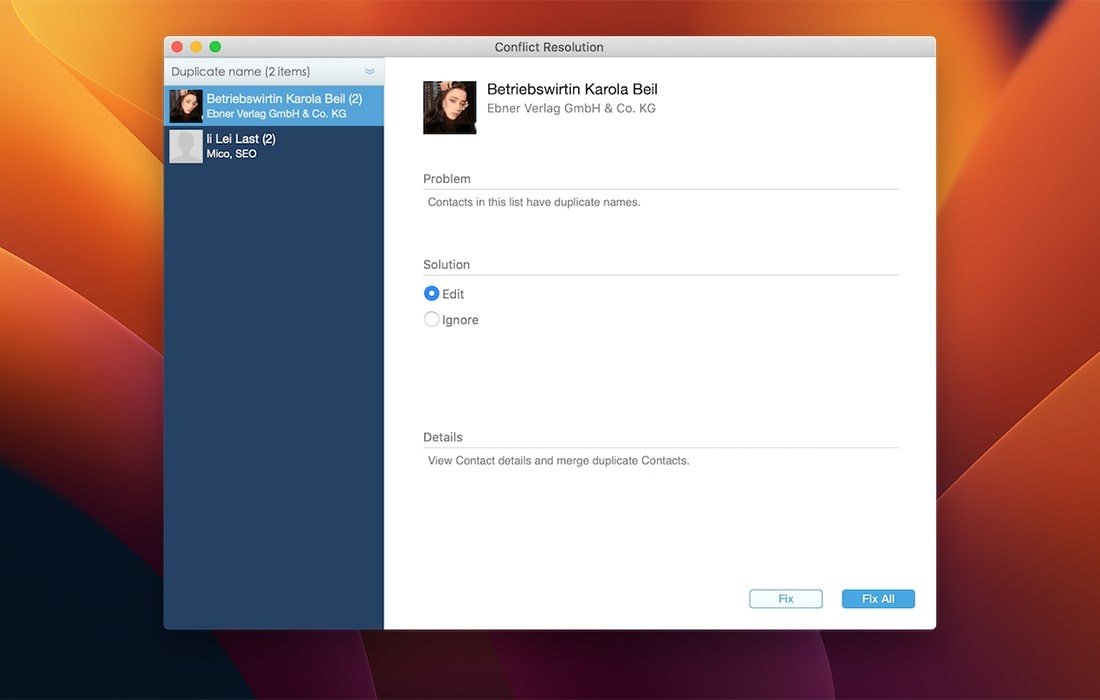Click the company name under the detail heading
The image size is (1100, 700).
point(571,108)
